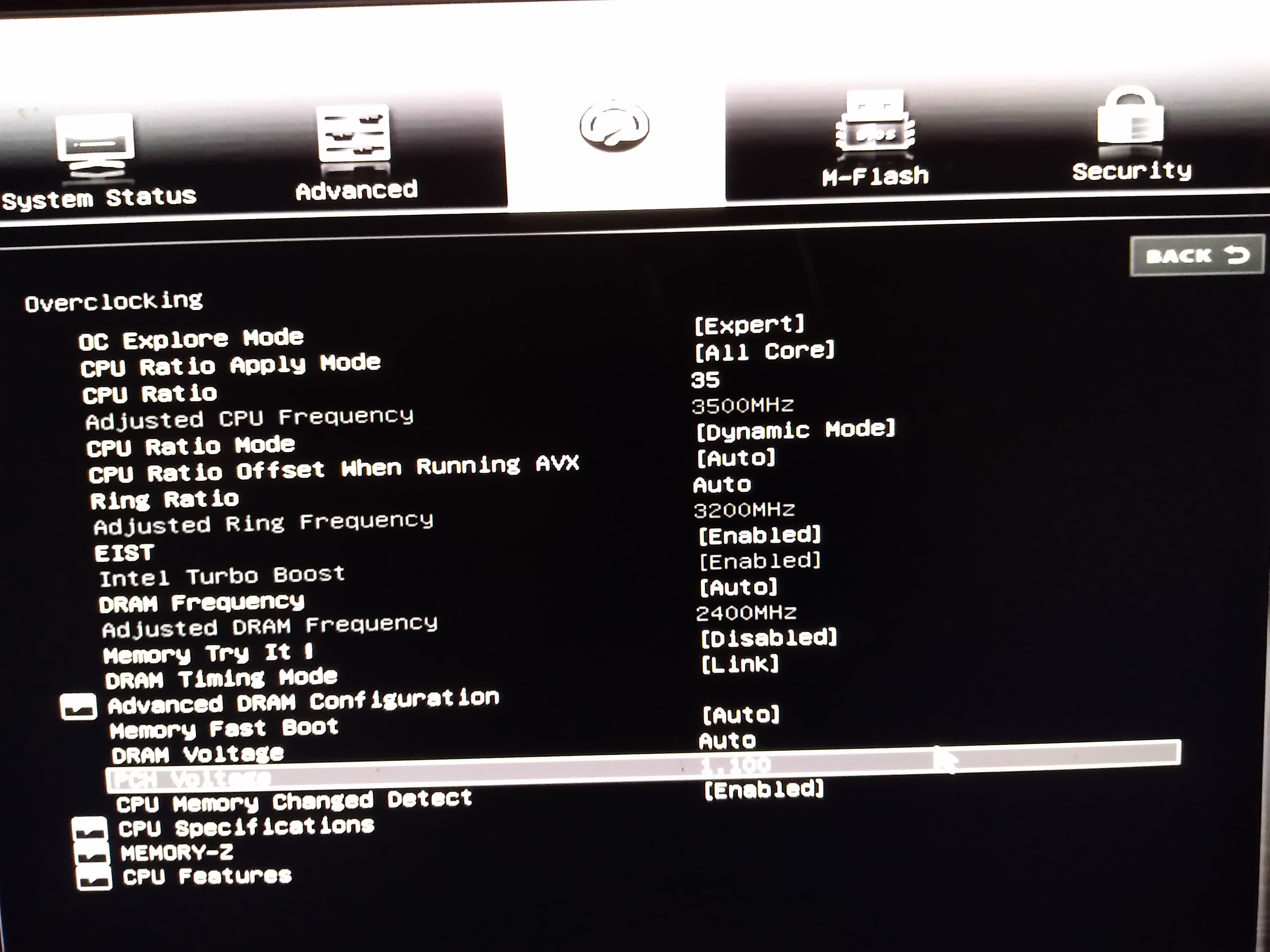Open the MEMORY-Z submenu icon
1270x952 pixels.
click(x=92, y=854)
